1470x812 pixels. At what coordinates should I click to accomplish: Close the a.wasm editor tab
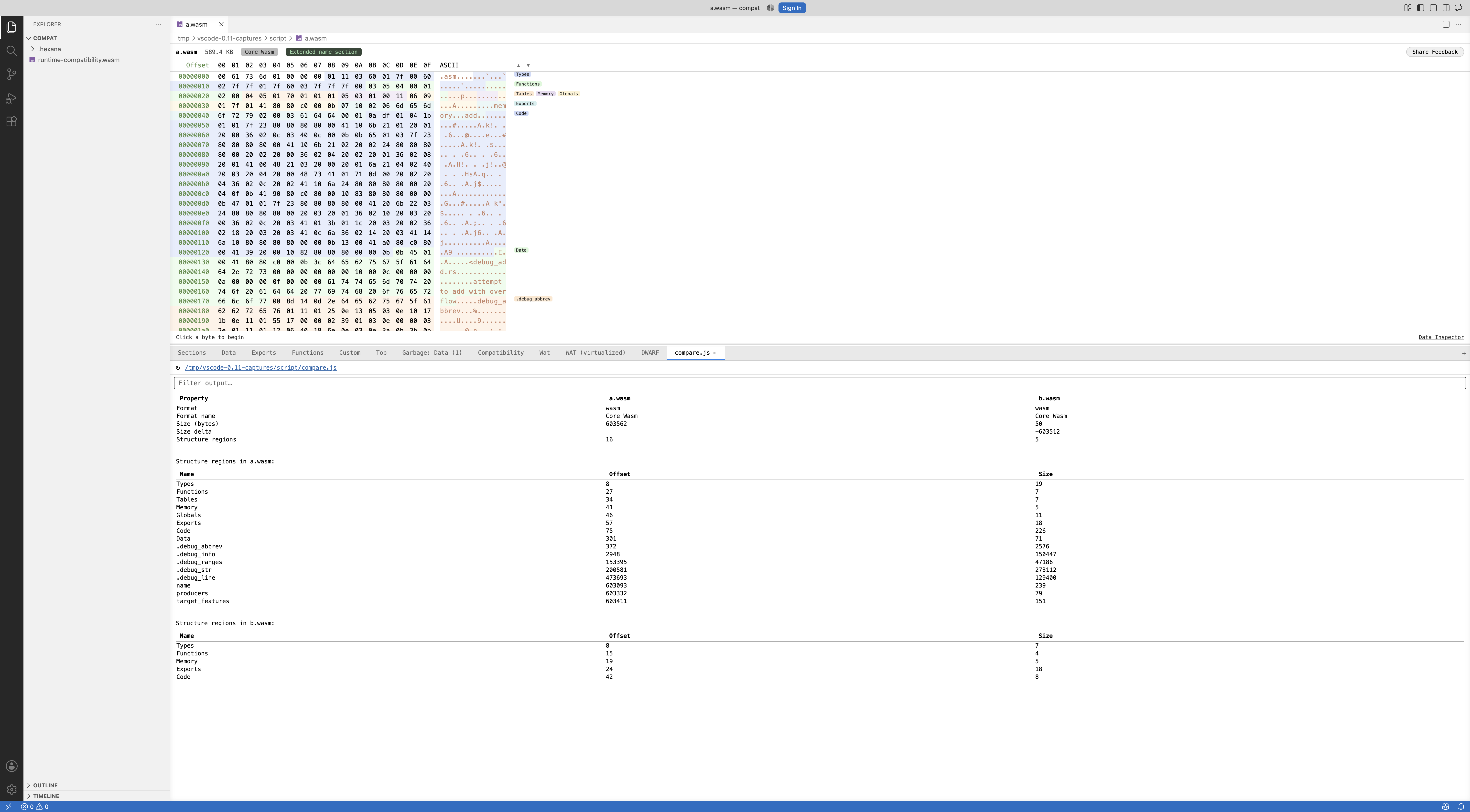click(x=221, y=24)
